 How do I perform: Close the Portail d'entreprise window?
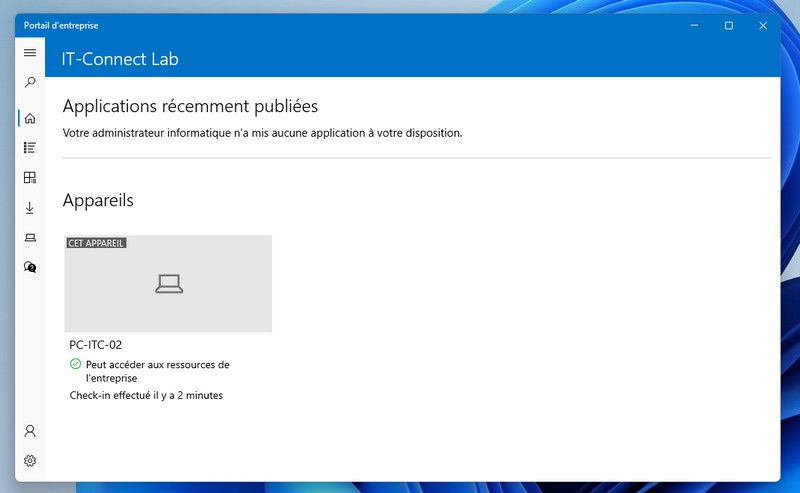763,26
